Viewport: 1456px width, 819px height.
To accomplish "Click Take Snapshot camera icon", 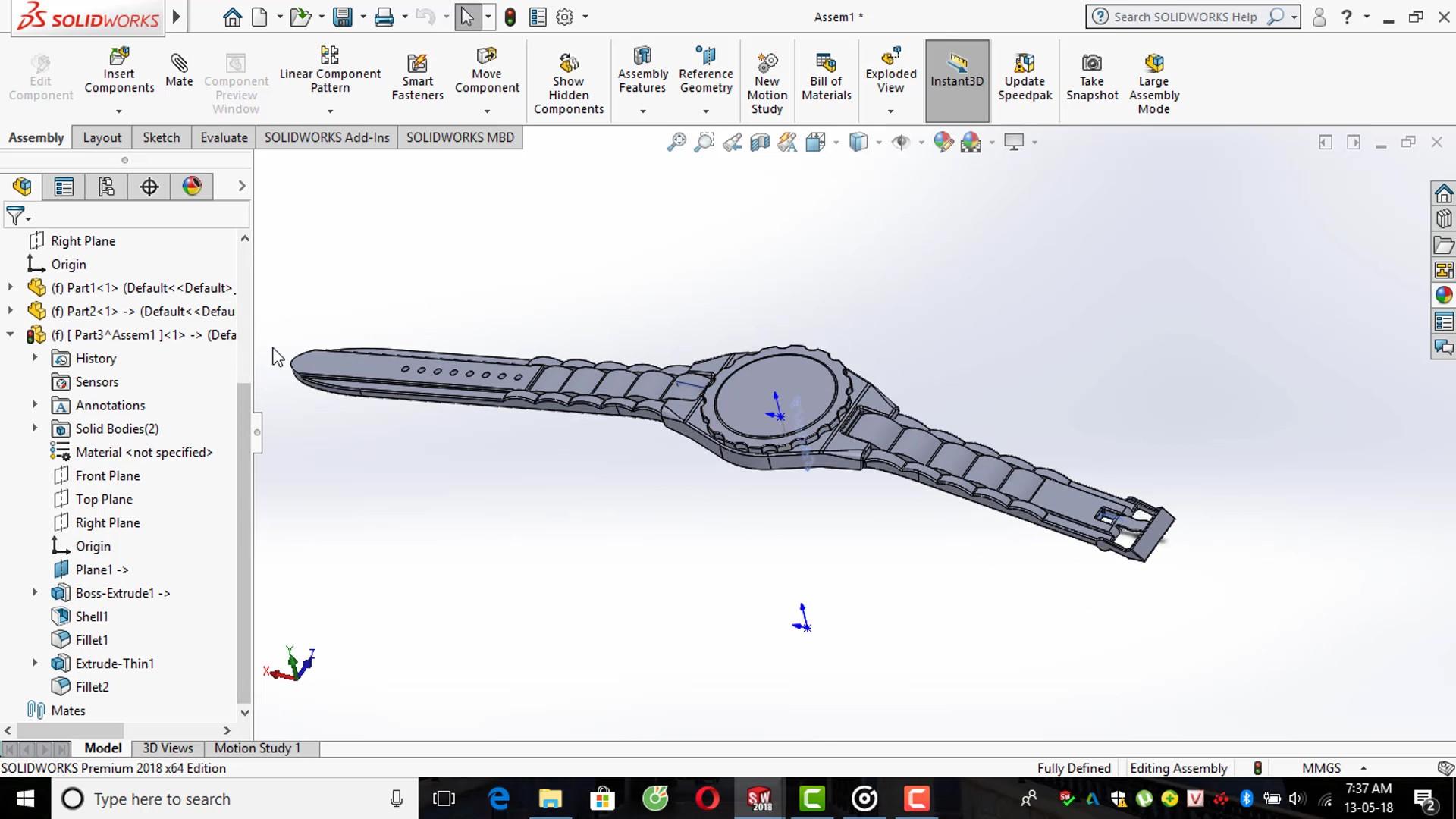I will pyautogui.click(x=1091, y=64).
